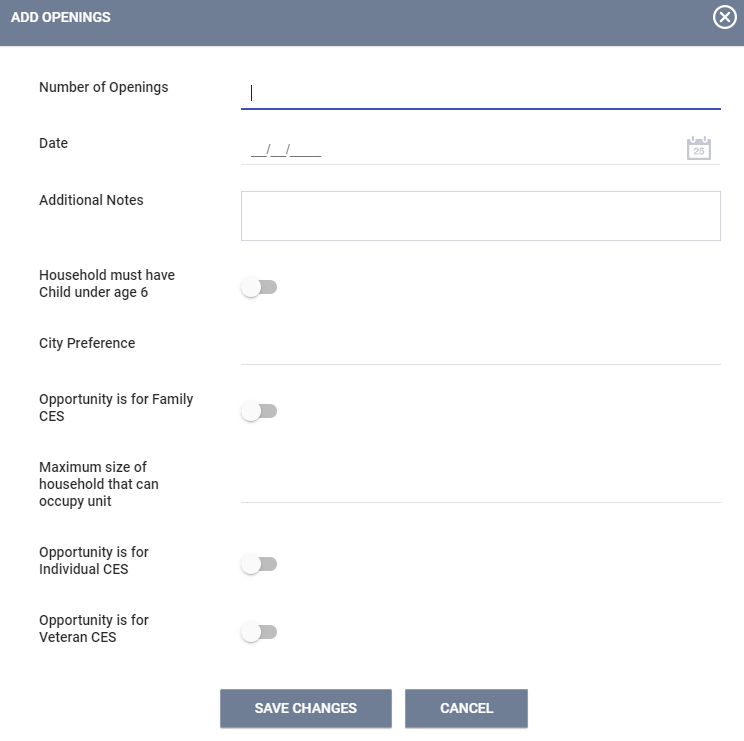This screenshot has width=744, height=741.
Task: Open the maximum household size field
Action: 480,484
